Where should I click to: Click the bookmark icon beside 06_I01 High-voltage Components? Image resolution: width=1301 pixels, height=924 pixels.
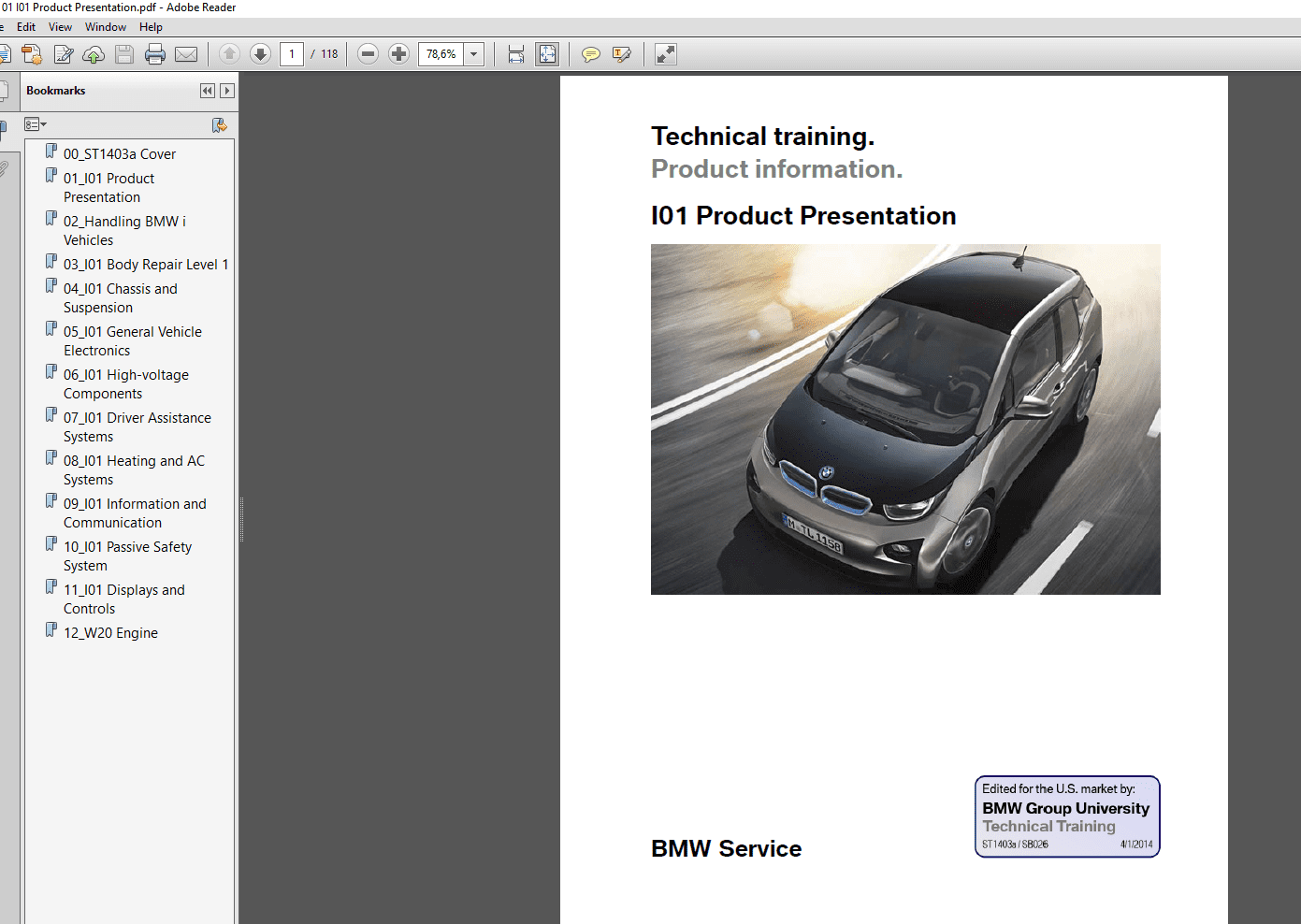pyautogui.click(x=51, y=371)
